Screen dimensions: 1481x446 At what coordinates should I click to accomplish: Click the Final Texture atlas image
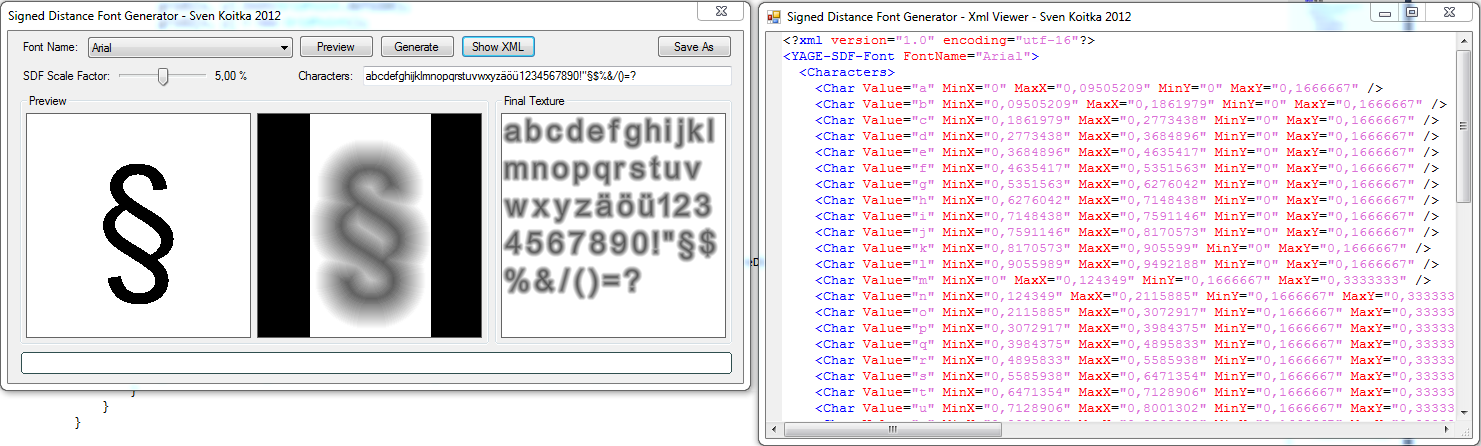[613, 225]
